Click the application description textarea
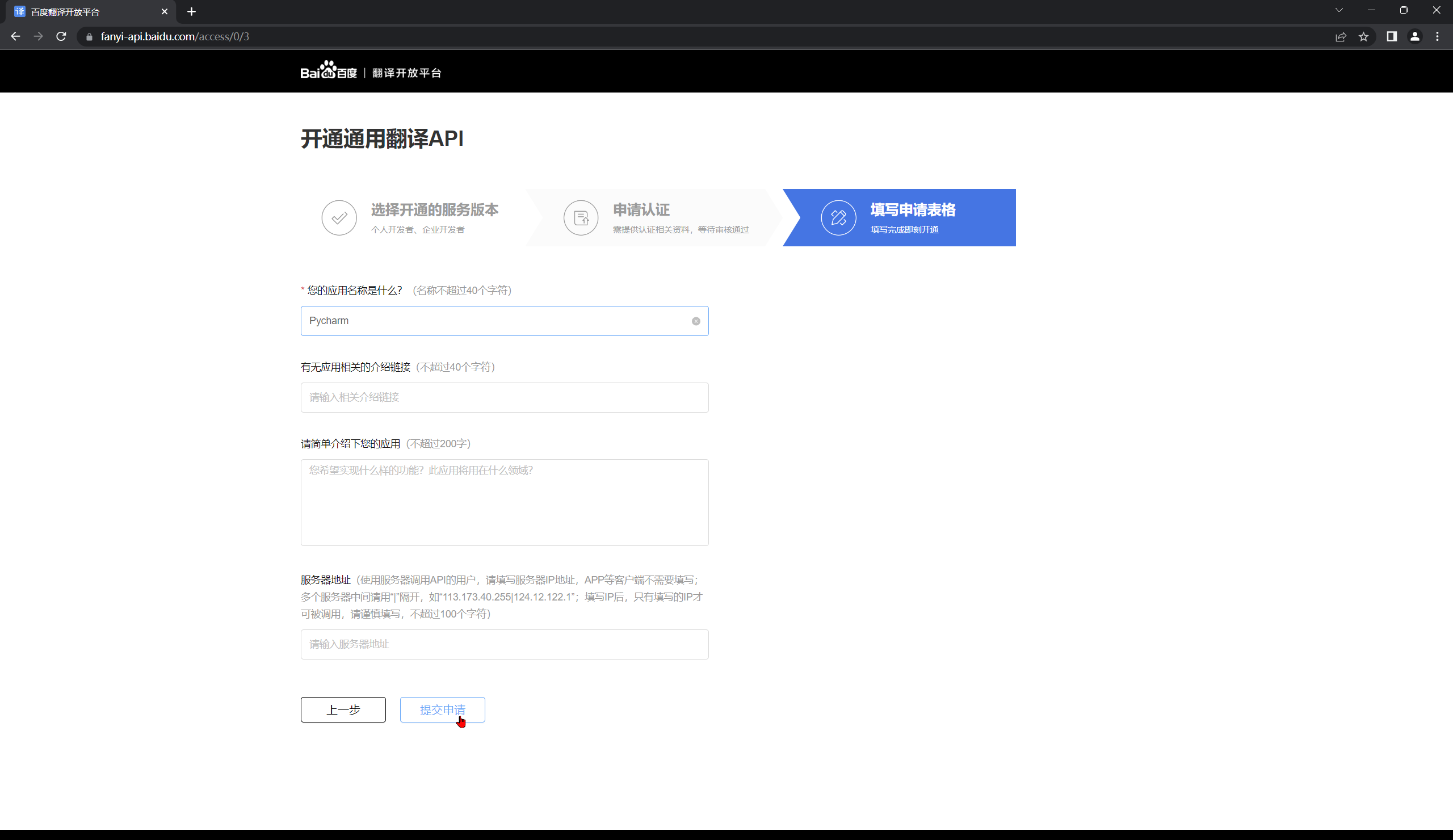Image resolution: width=1453 pixels, height=840 pixels. (x=505, y=502)
